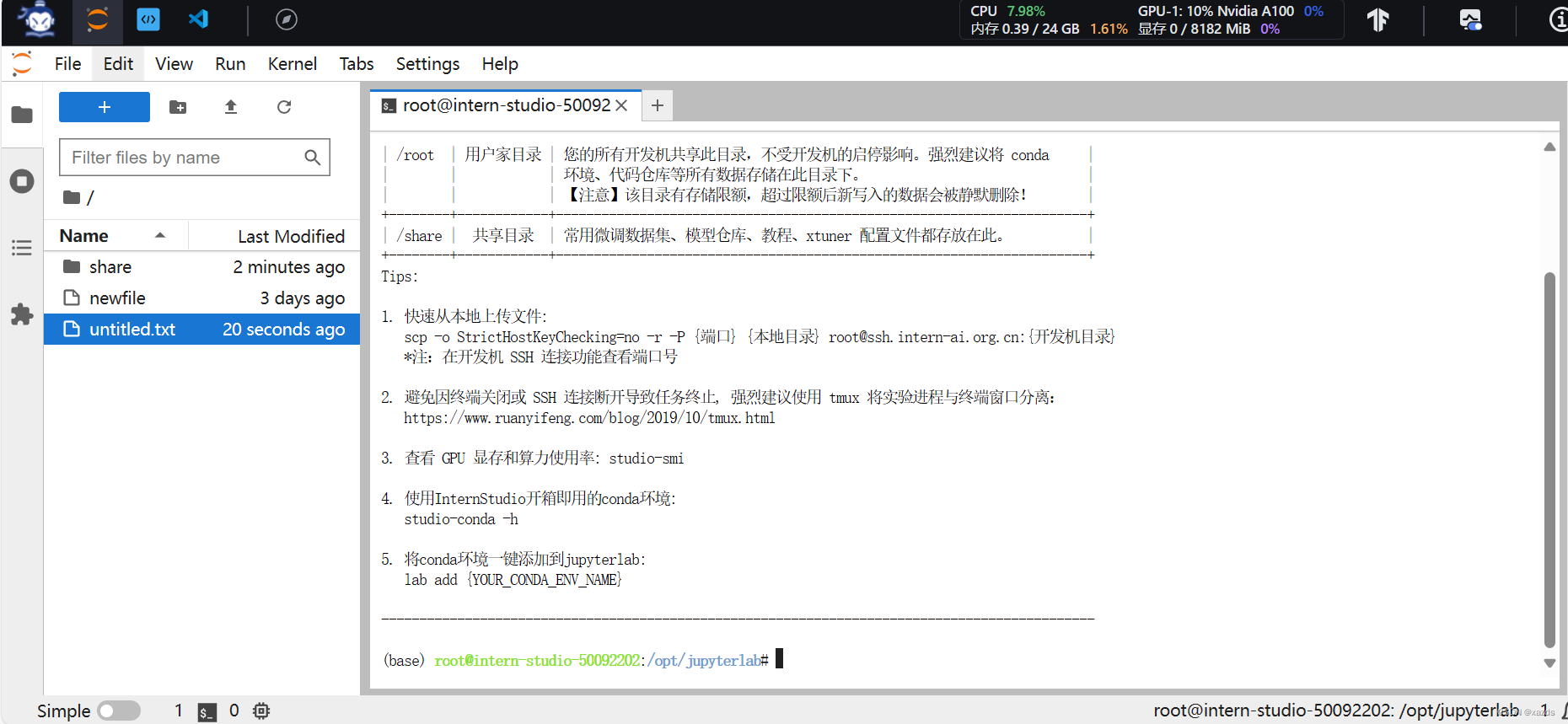Click the CPU usage 7.98% readout
This screenshot has width=1568, height=724.
(1007, 11)
